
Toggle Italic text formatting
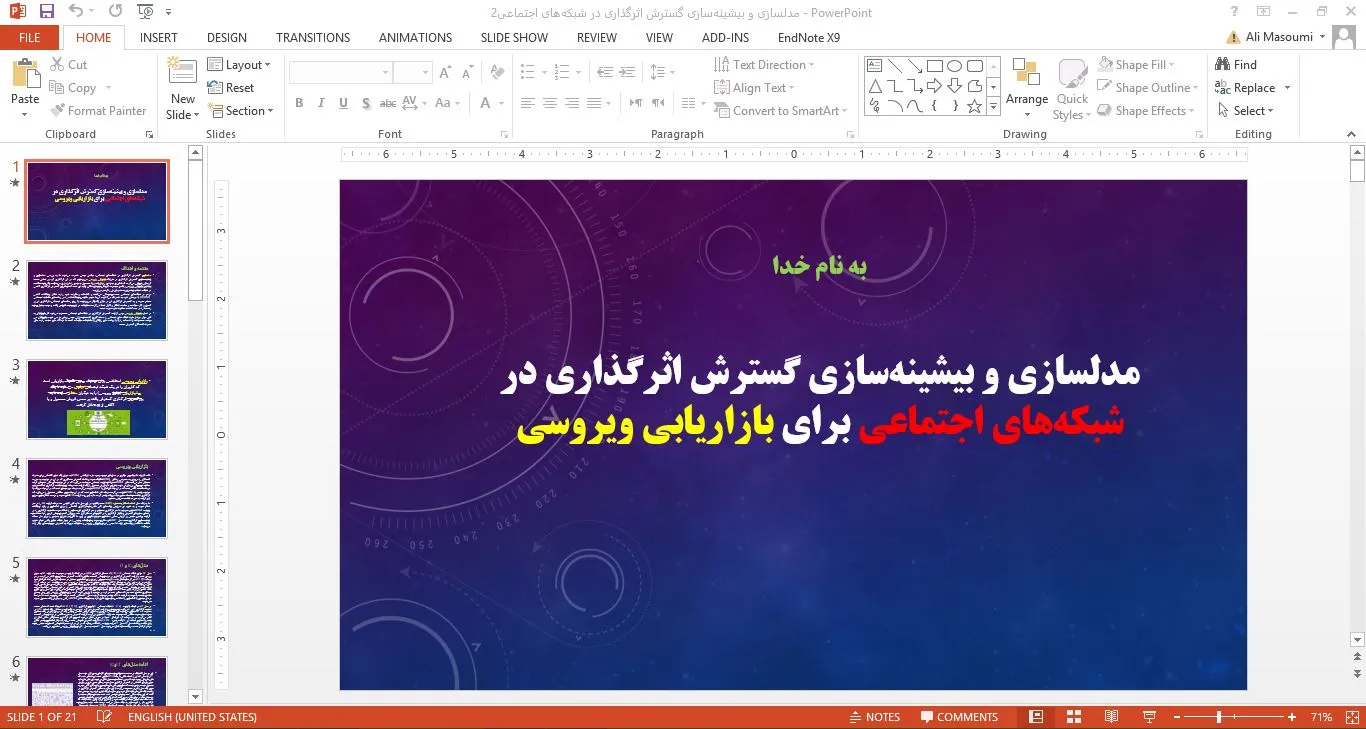tap(321, 103)
